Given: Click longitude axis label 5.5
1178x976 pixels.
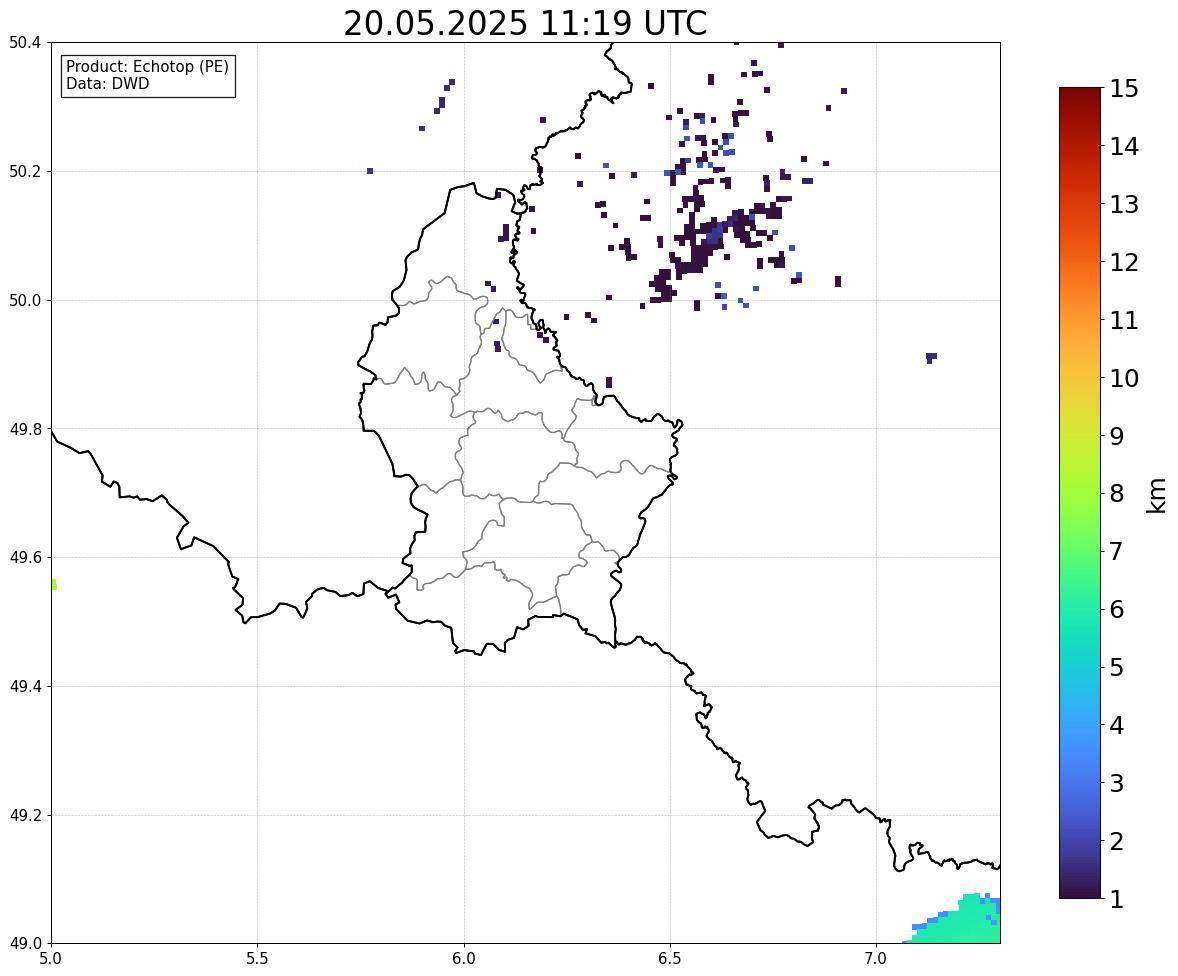Looking at the screenshot, I should click(x=258, y=959).
